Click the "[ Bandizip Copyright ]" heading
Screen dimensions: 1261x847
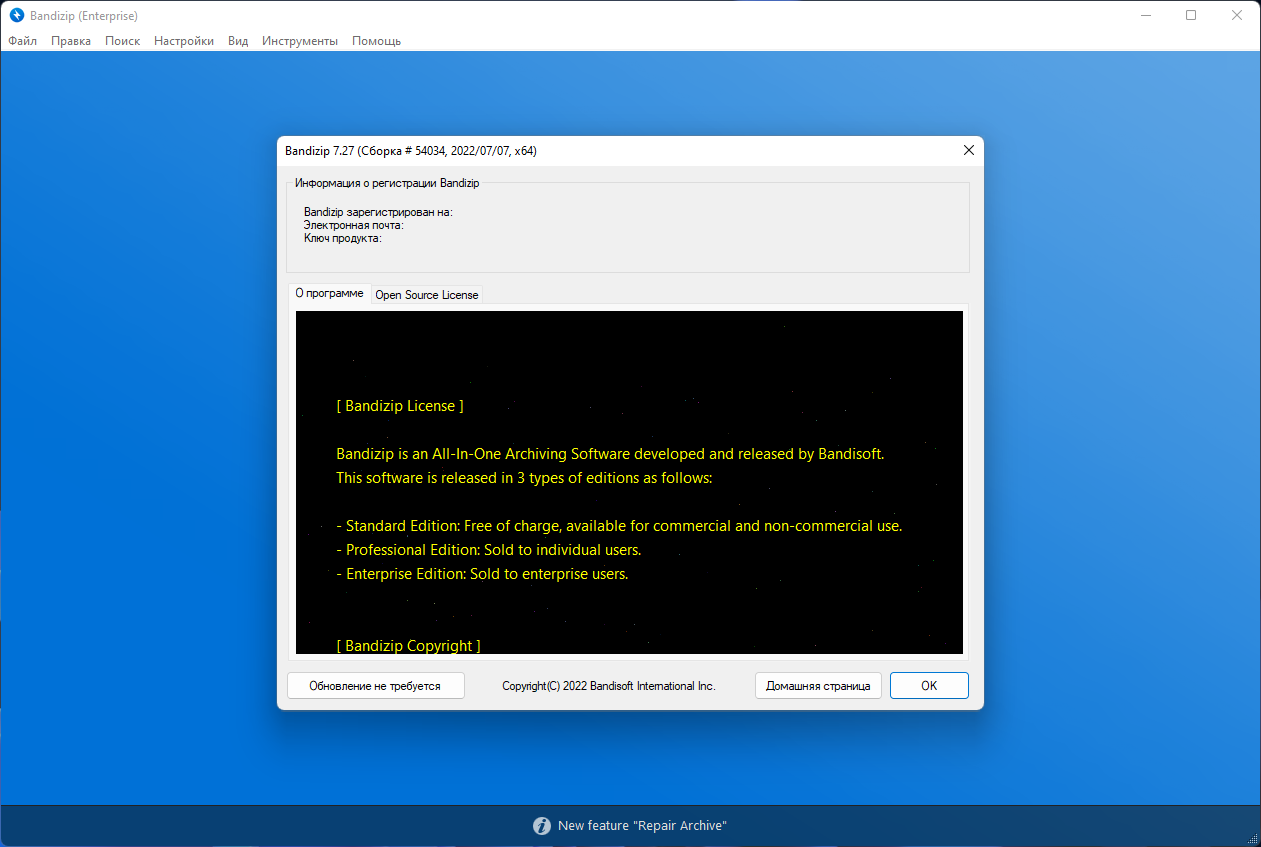click(408, 646)
